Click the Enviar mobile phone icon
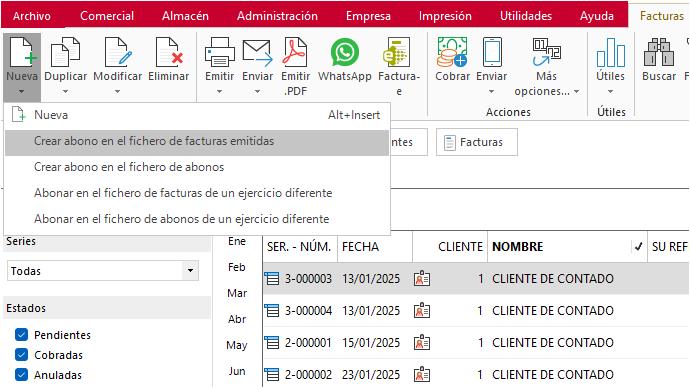690x388 pixels. (x=492, y=53)
